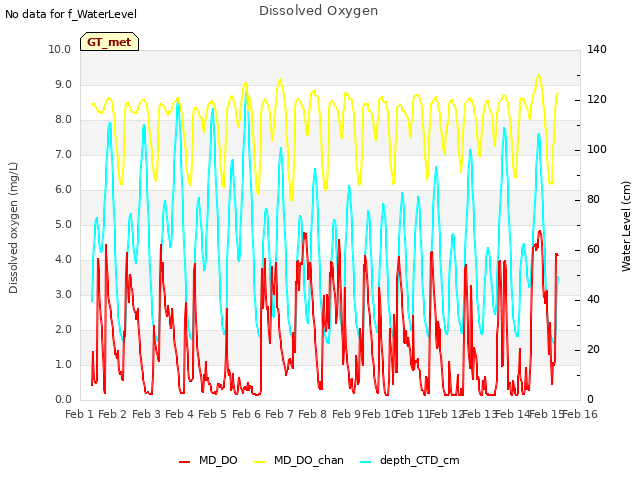Click the yellow MD_DO_chan legend swatch
This screenshot has height=480, width=640.
260,462
